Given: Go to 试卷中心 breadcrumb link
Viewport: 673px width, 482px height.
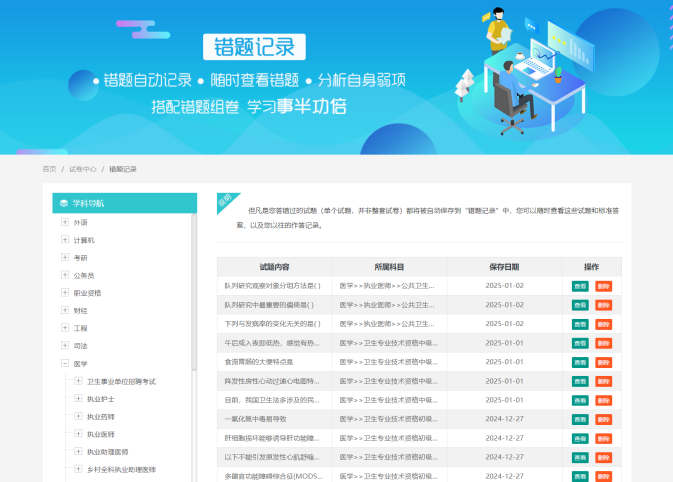Looking at the screenshot, I should click(x=82, y=169).
